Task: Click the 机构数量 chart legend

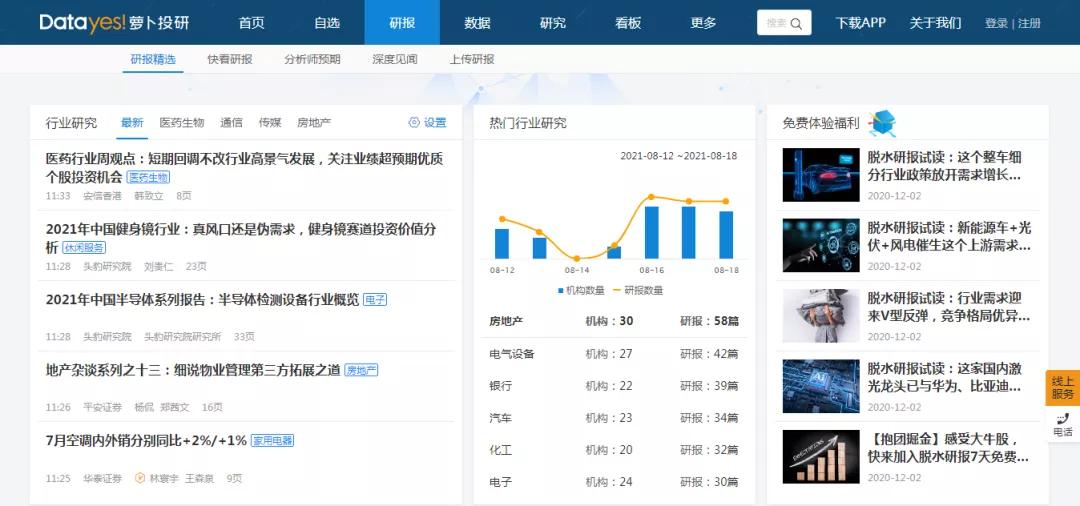Action: (x=581, y=291)
